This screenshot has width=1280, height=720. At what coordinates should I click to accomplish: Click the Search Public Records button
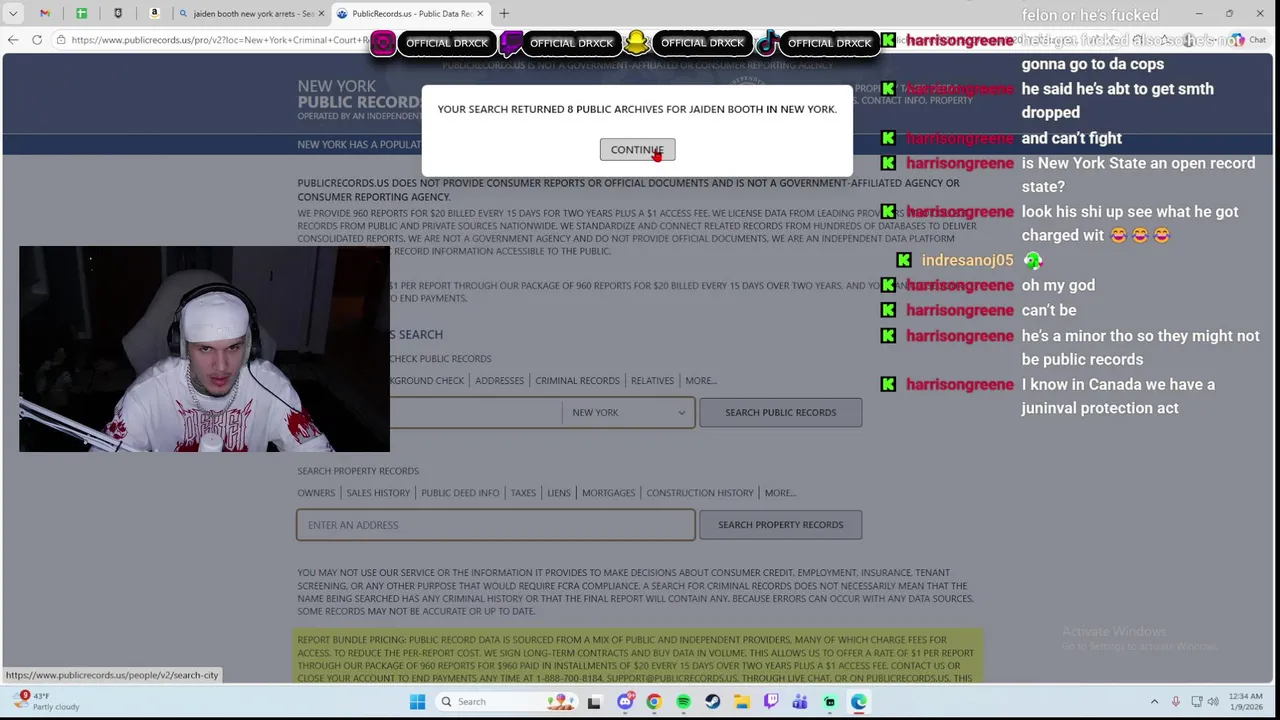[x=780, y=412]
